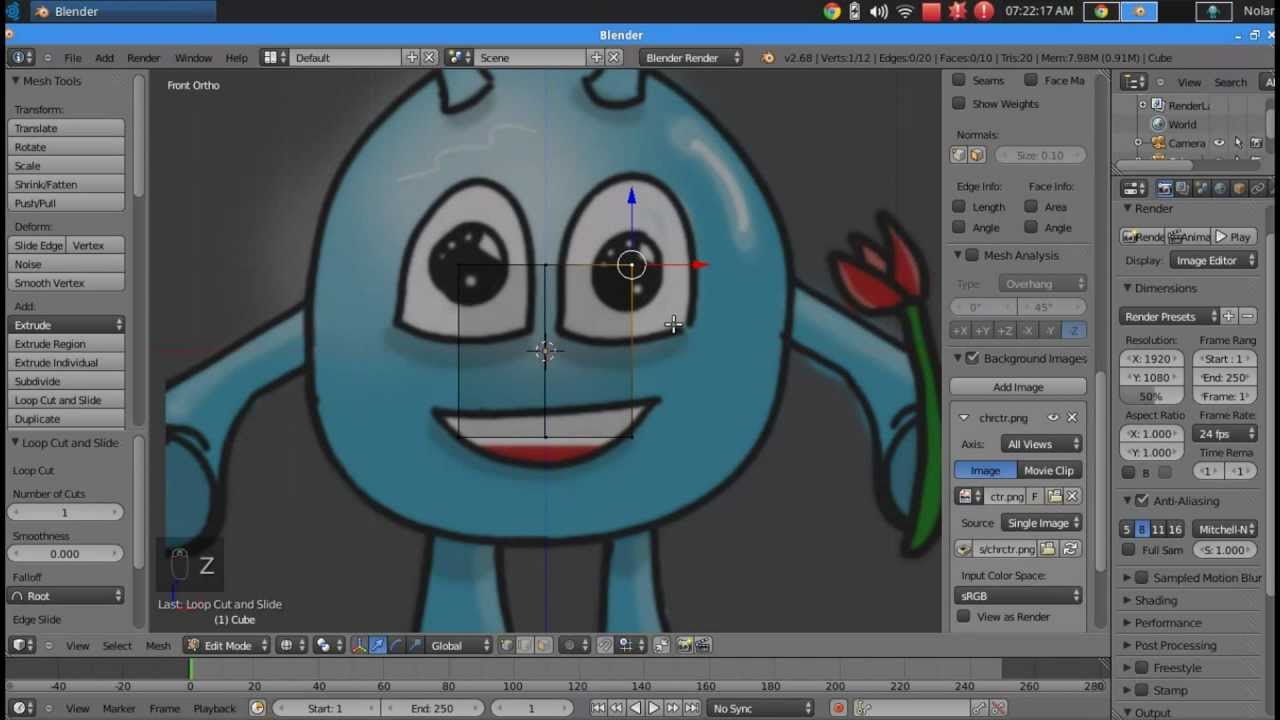Click the Translate button

click(x=67, y=128)
